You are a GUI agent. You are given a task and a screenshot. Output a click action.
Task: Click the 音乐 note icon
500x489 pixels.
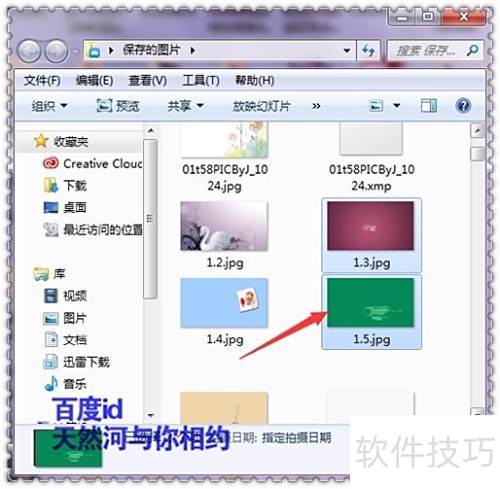51,384
